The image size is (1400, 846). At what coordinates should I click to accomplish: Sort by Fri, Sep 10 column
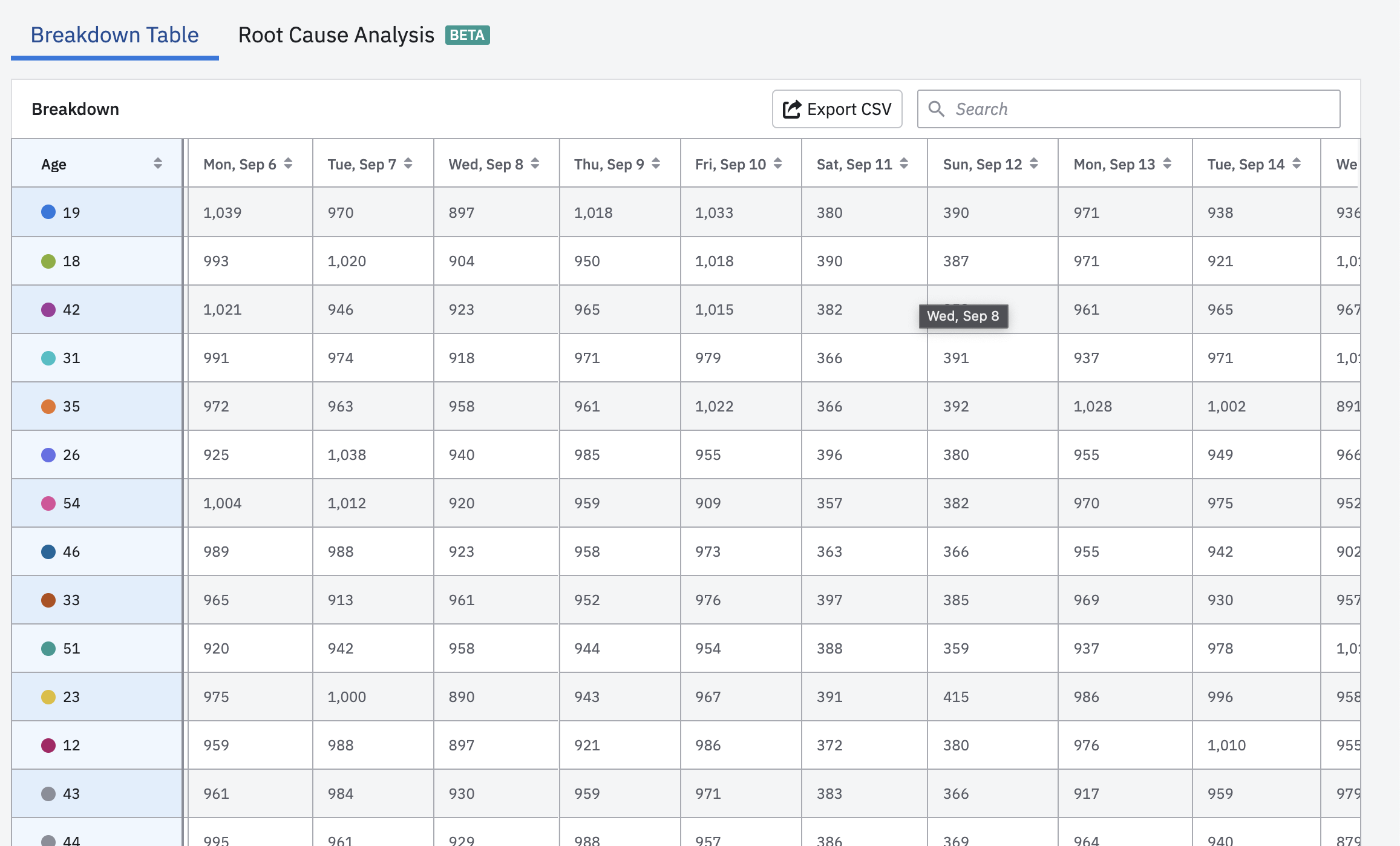(778, 163)
